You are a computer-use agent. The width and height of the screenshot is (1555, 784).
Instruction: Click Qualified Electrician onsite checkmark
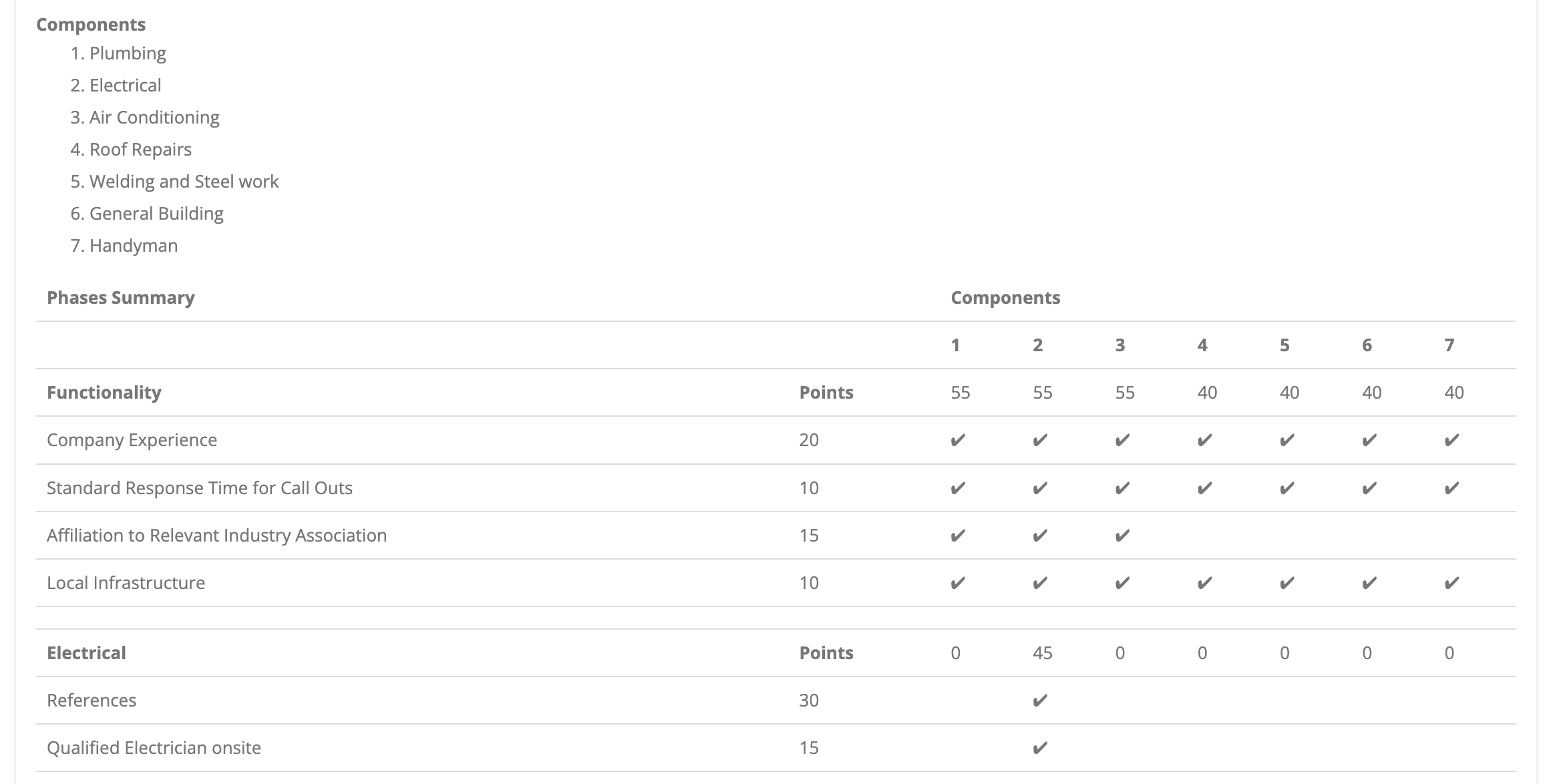point(1040,748)
